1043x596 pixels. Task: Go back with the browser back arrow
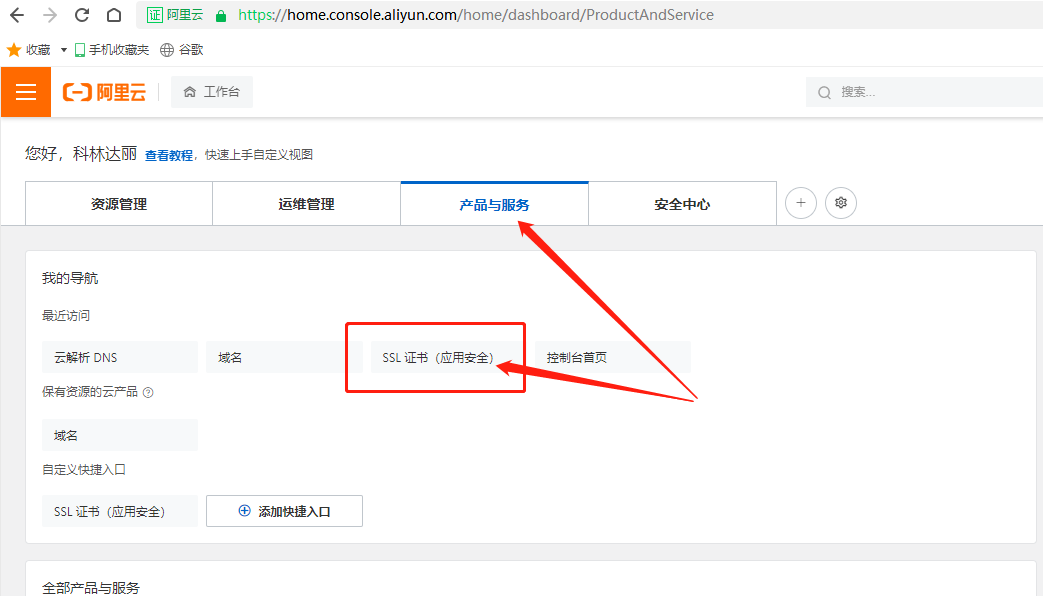click(x=17, y=15)
